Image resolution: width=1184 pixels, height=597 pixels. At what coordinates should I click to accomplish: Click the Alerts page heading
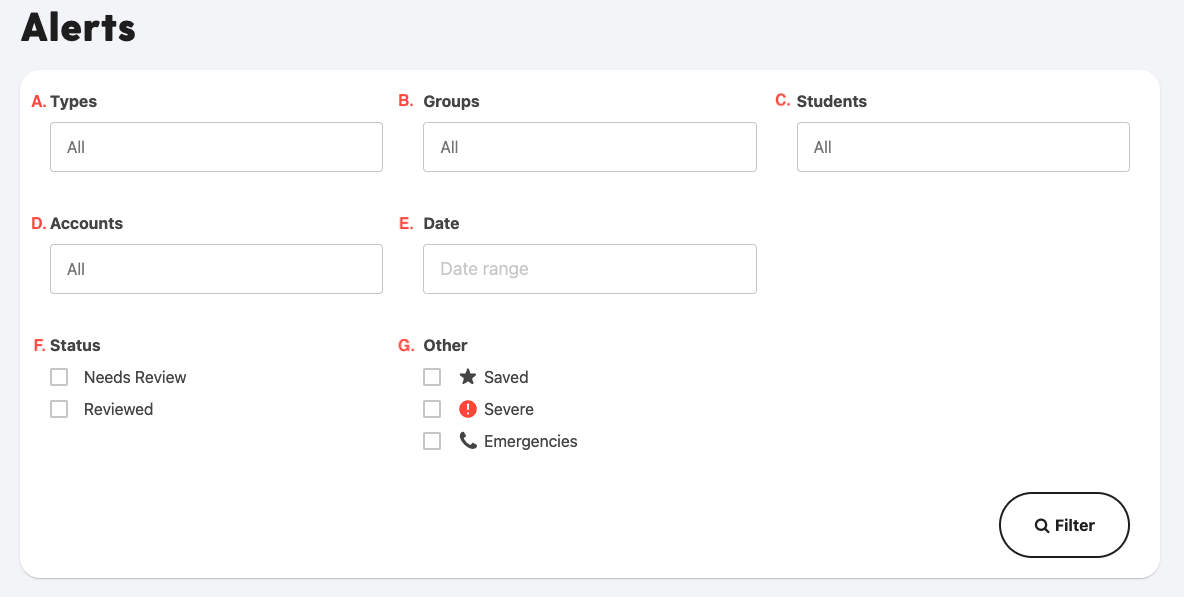[x=79, y=27]
